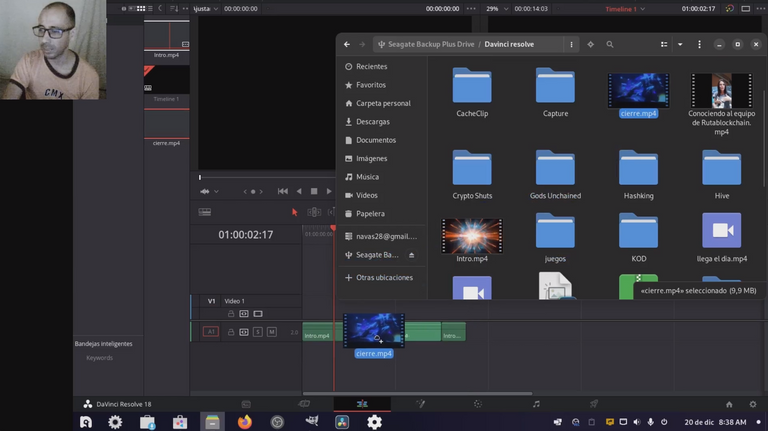Toggle auto track selector on Video 1
The image size is (768, 431).
(244, 313)
